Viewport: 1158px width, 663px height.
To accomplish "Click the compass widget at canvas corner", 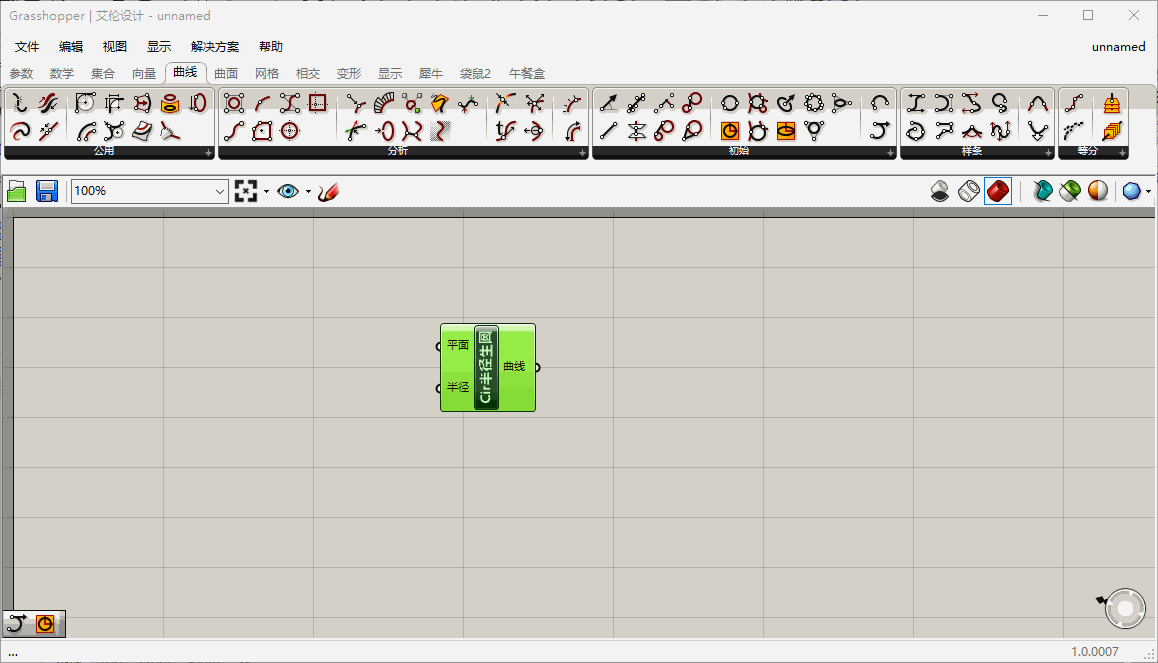I will coord(1125,608).
